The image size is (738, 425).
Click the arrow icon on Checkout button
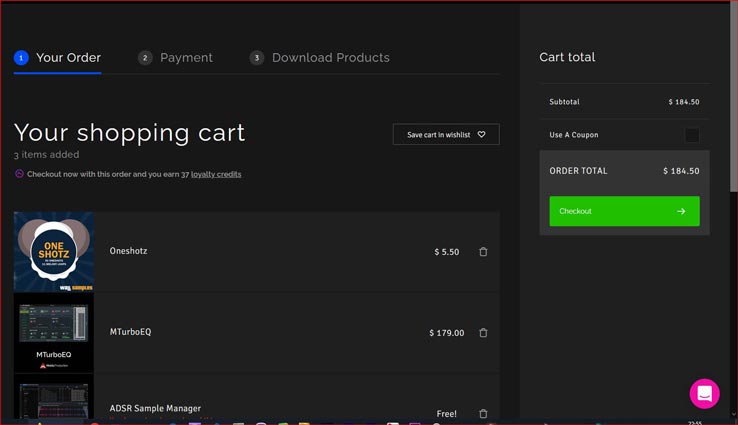coord(681,211)
